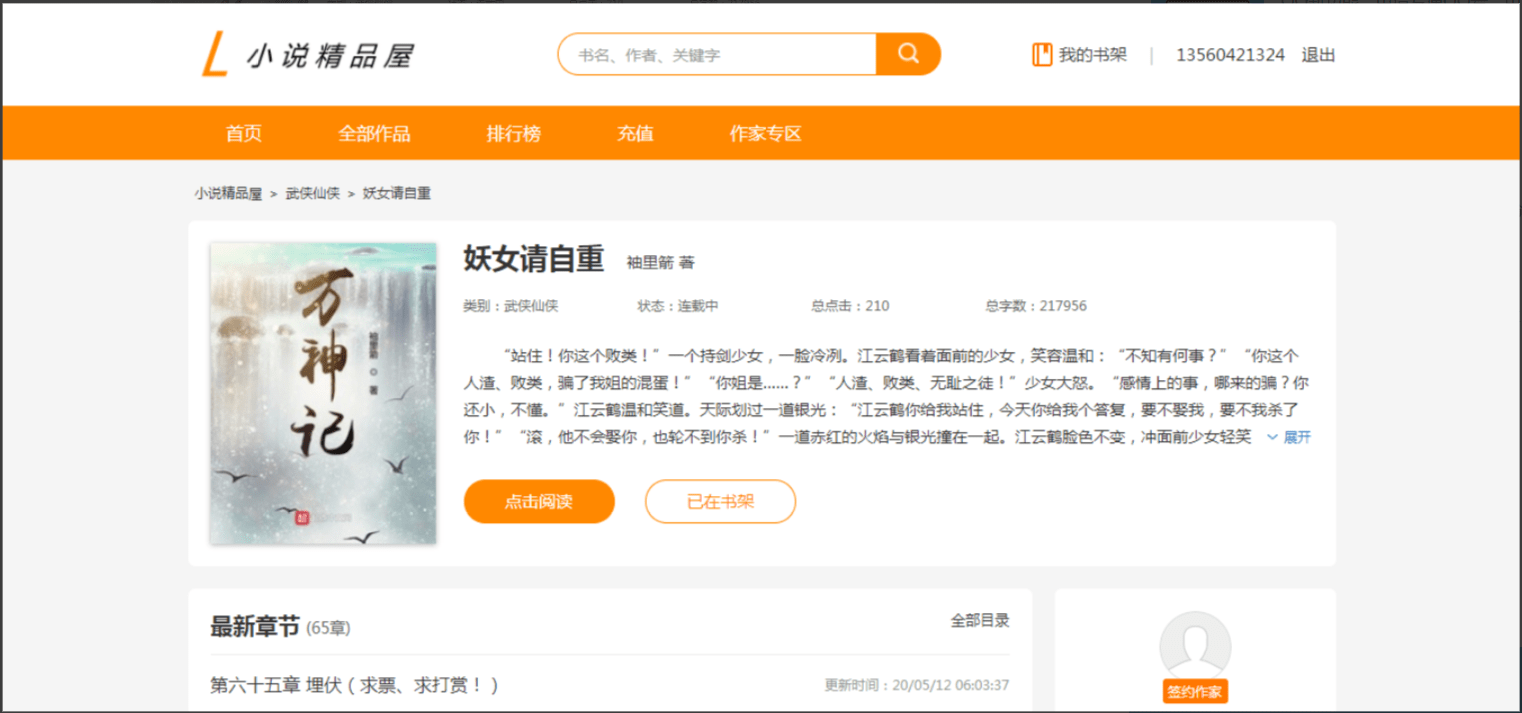Image resolution: width=1522 pixels, height=713 pixels.
Task: Click the 小说精品屋 logo
Action: [307, 55]
